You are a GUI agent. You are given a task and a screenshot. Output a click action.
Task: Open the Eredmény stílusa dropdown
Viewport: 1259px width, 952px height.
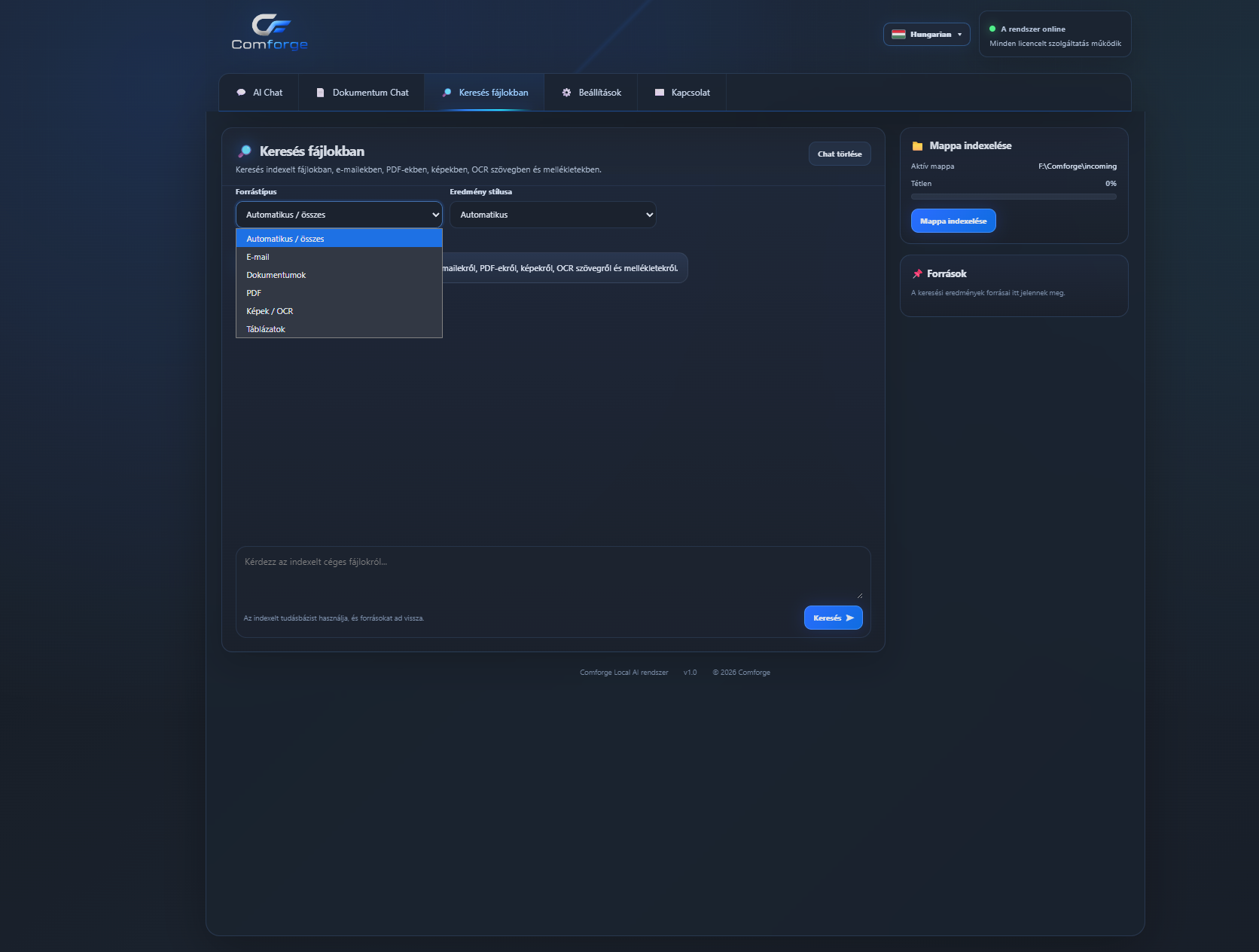click(553, 215)
